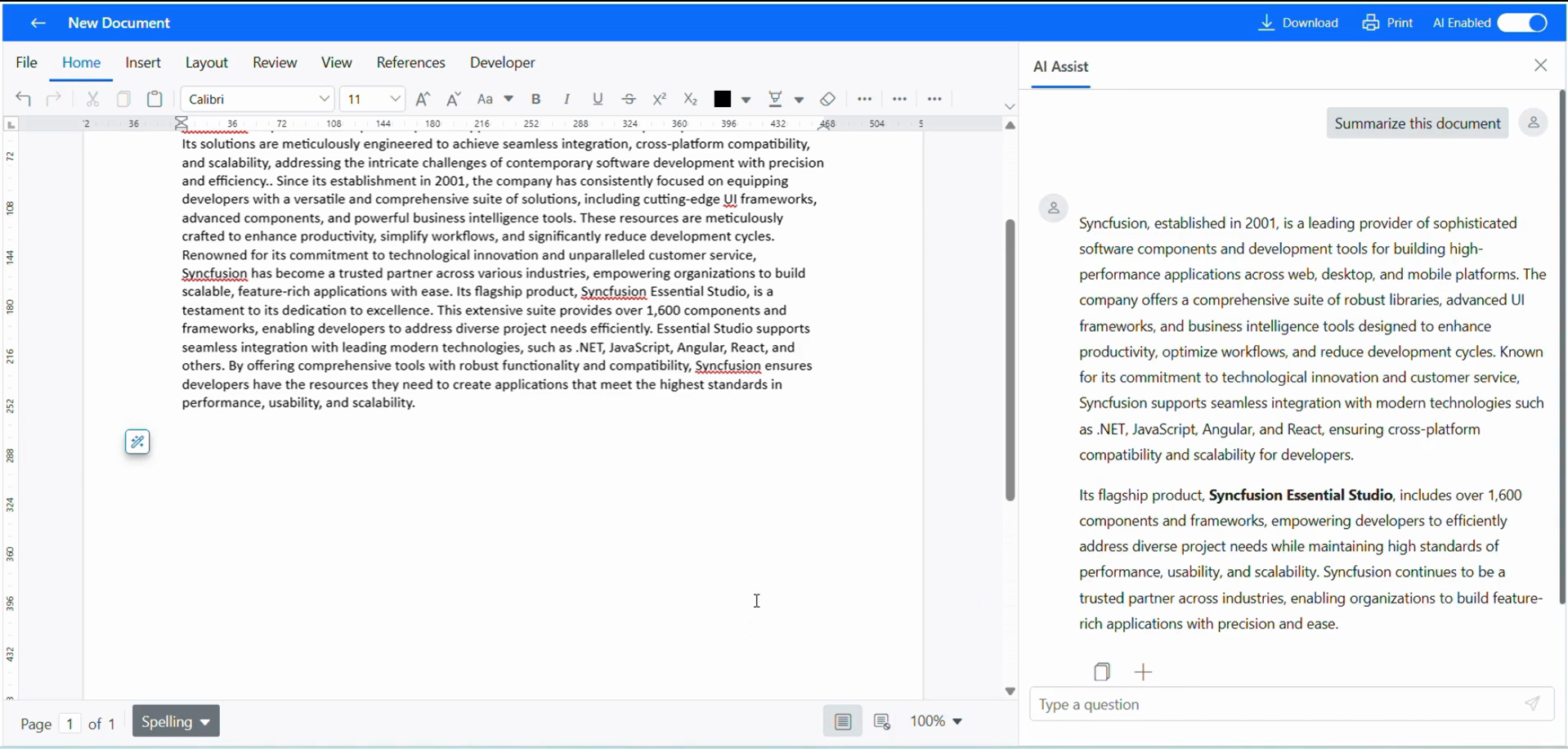Apply superscript formatting
The image size is (1568, 749).
(660, 99)
